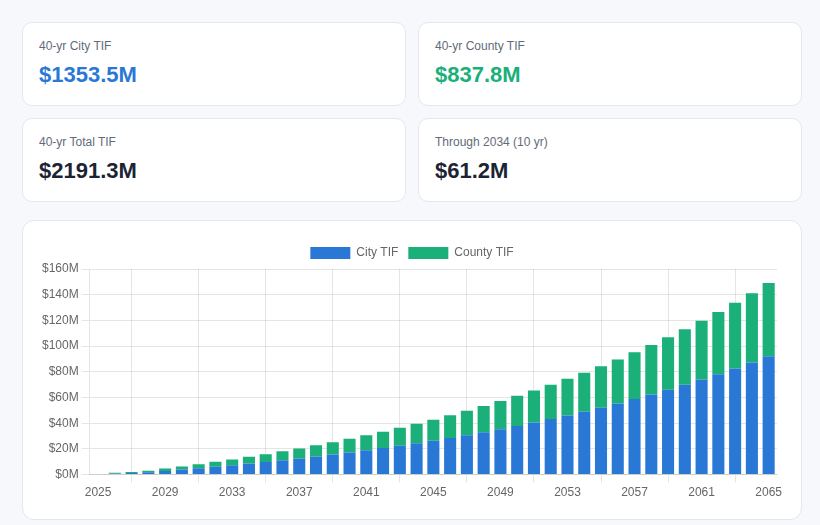Click the 40-yr City TIF card title

pyautogui.click(x=75, y=46)
